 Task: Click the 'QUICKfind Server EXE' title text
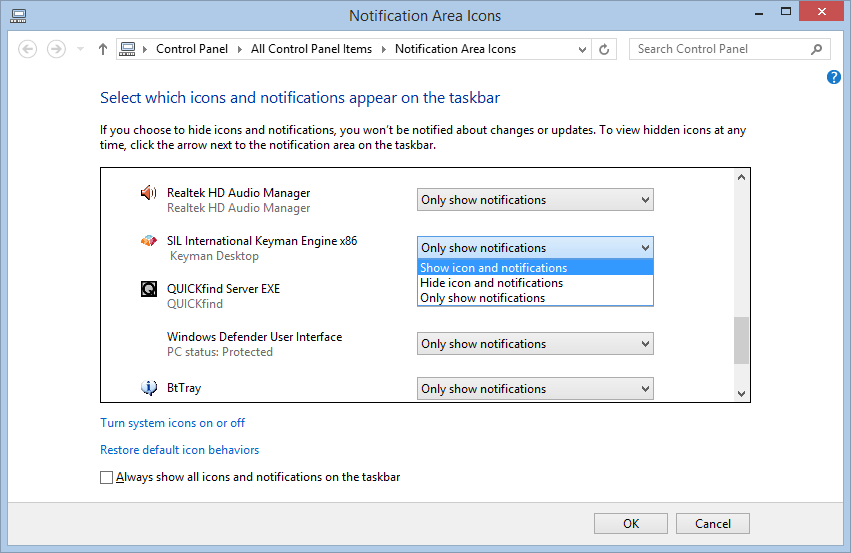[224, 289]
